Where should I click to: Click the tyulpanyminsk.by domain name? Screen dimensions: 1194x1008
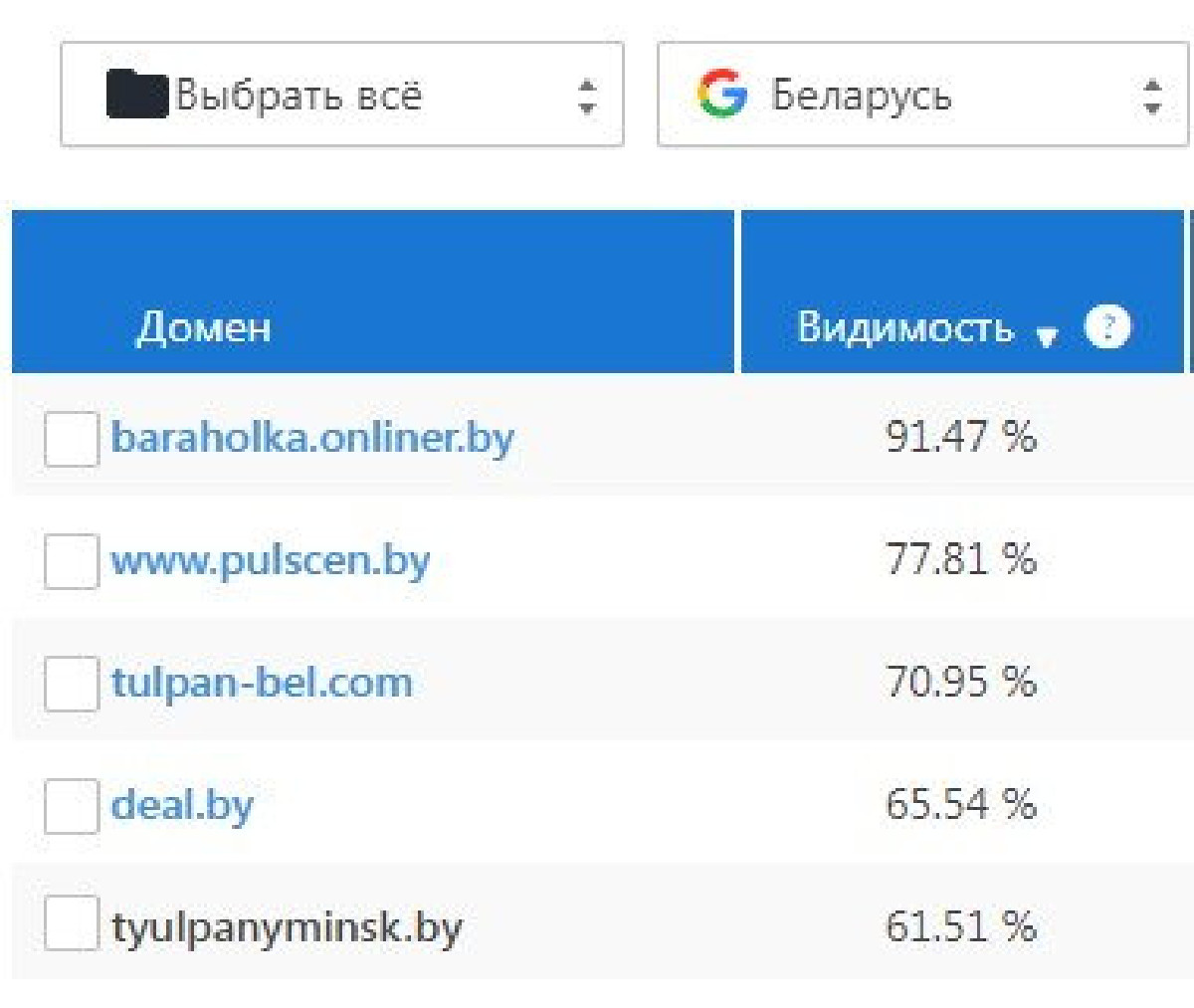click(287, 927)
